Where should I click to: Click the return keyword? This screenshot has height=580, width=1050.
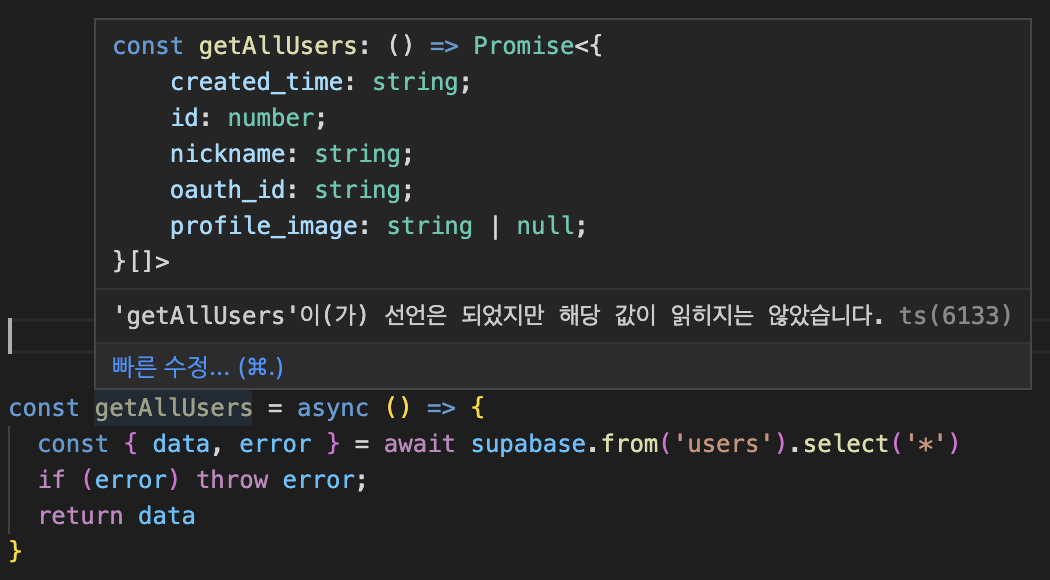point(80,516)
